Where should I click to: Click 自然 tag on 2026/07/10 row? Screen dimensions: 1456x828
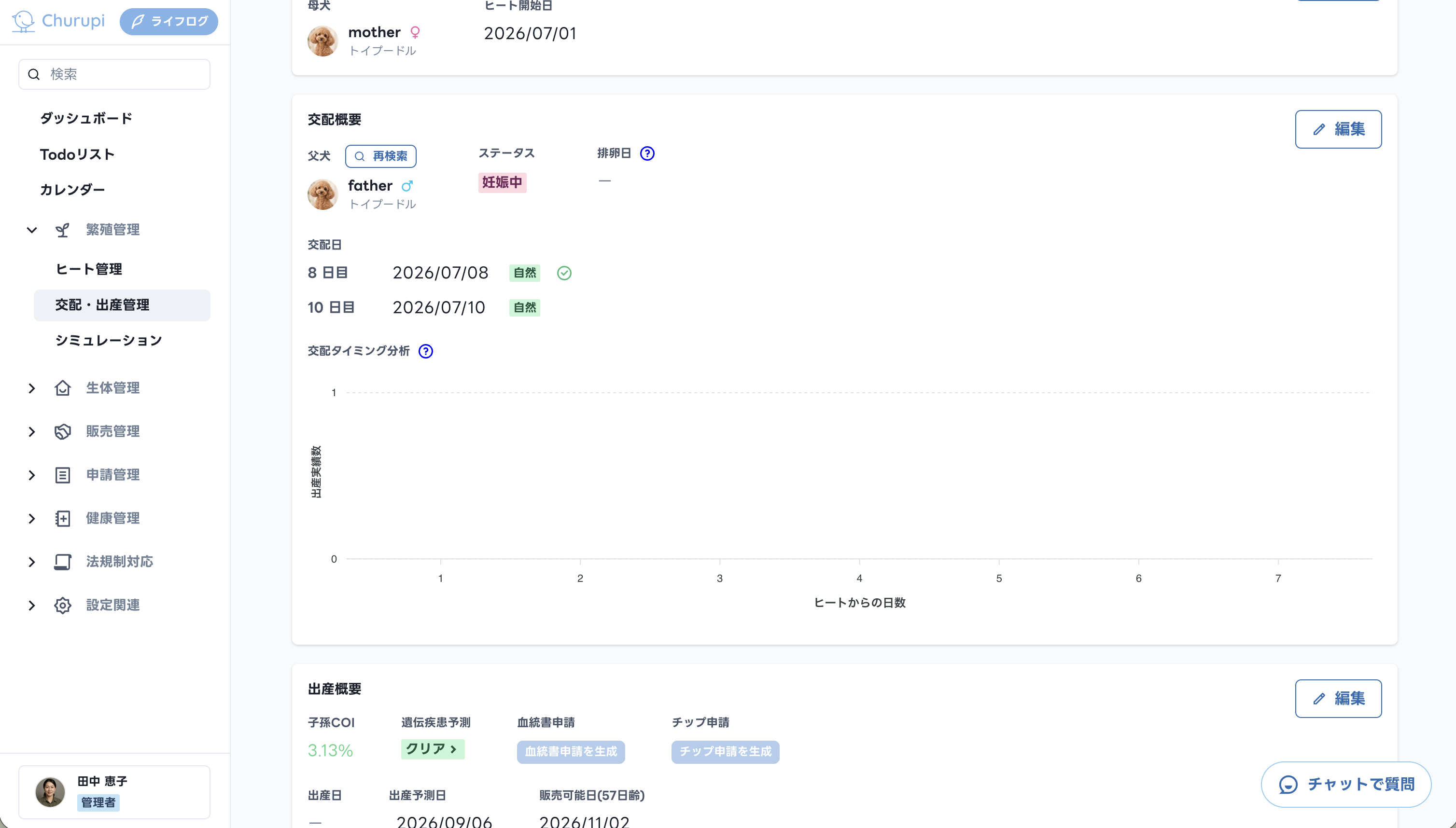coord(525,308)
